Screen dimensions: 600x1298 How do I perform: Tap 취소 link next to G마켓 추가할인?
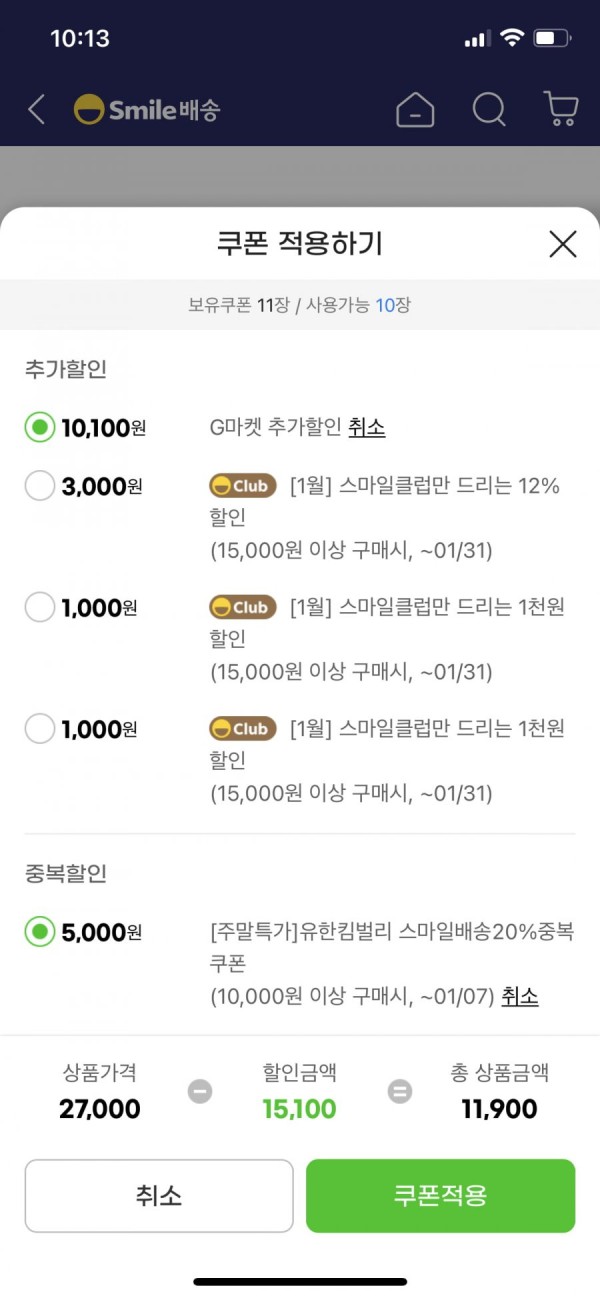[367, 428]
